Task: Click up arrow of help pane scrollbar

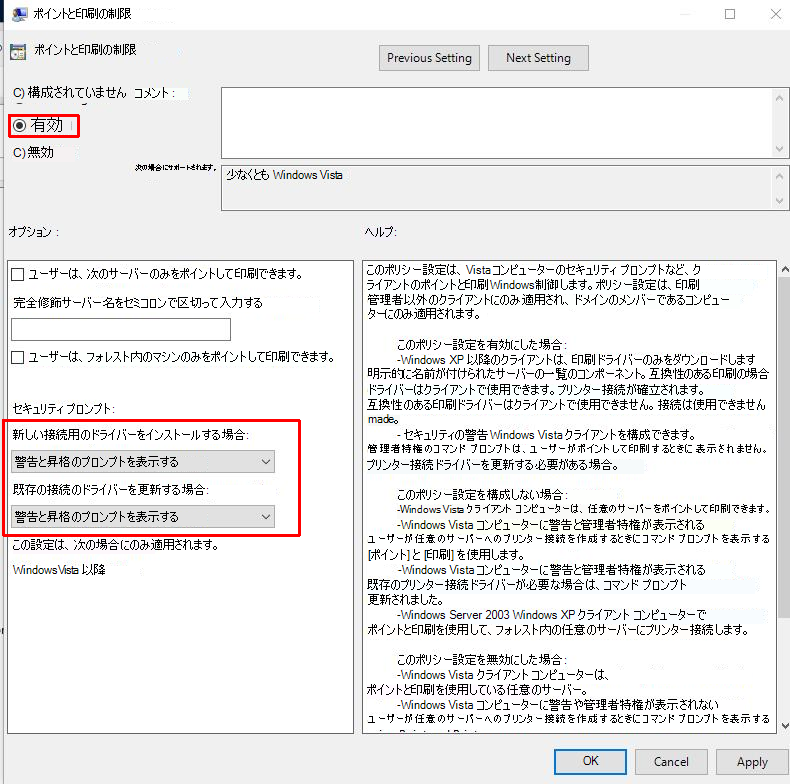Action: tap(784, 270)
